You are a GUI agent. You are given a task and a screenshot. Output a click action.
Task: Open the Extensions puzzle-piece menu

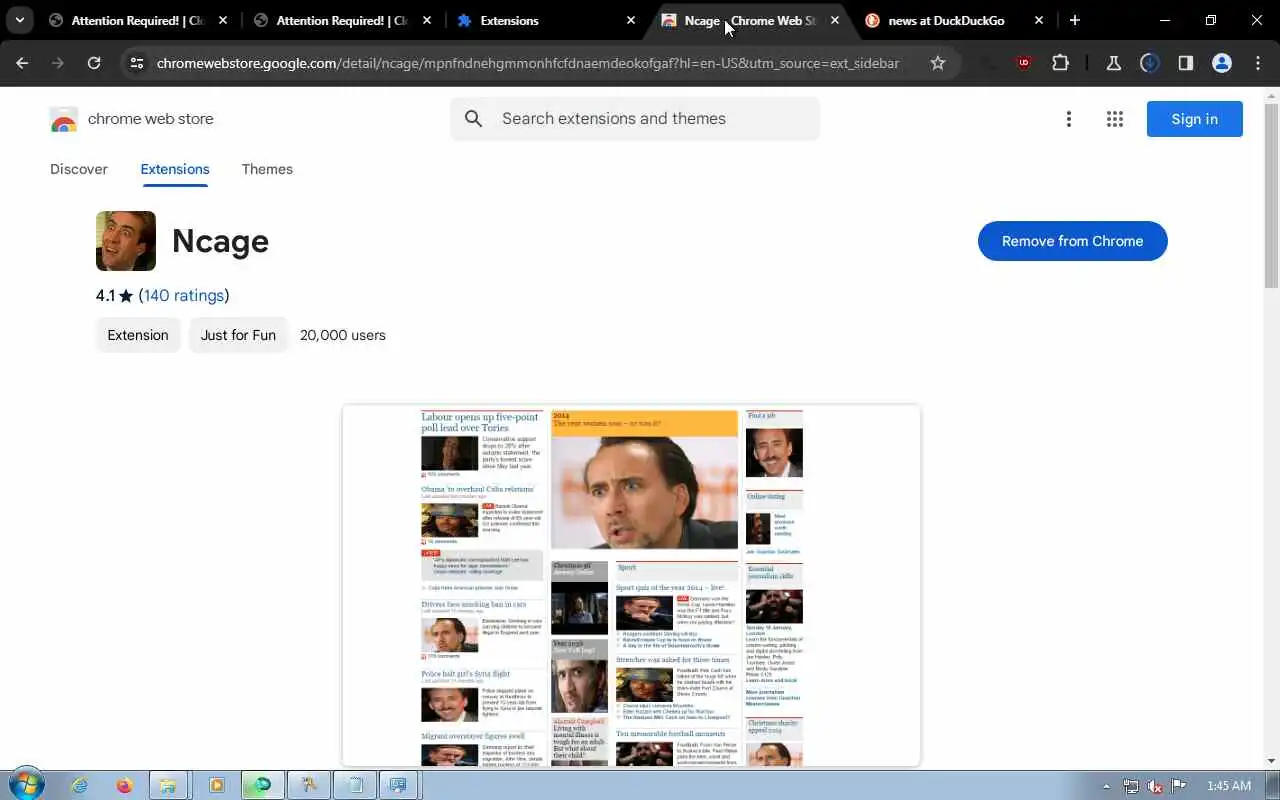tap(1060, 63)
